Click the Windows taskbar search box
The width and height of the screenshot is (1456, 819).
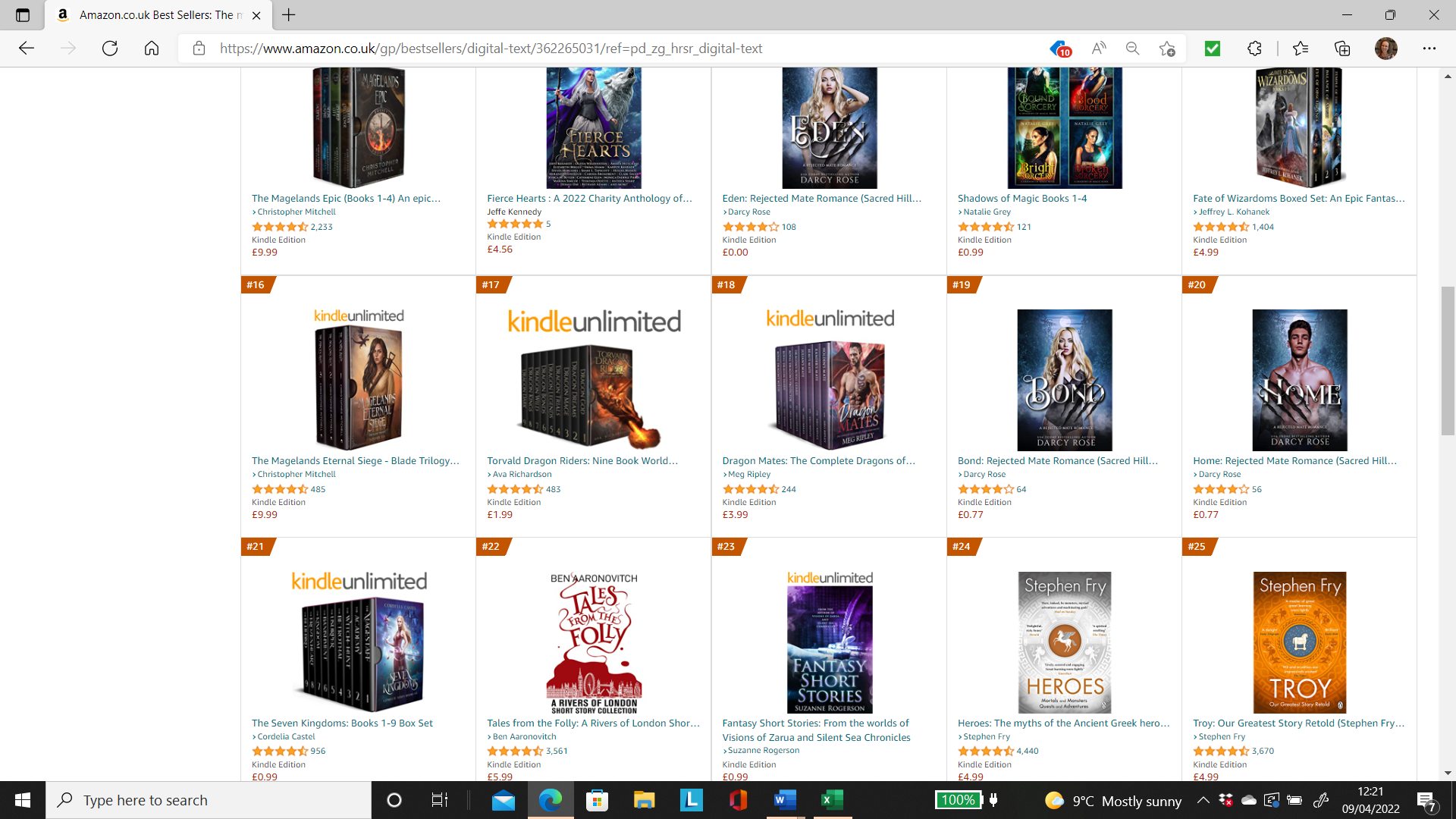[x=209, y=800]
